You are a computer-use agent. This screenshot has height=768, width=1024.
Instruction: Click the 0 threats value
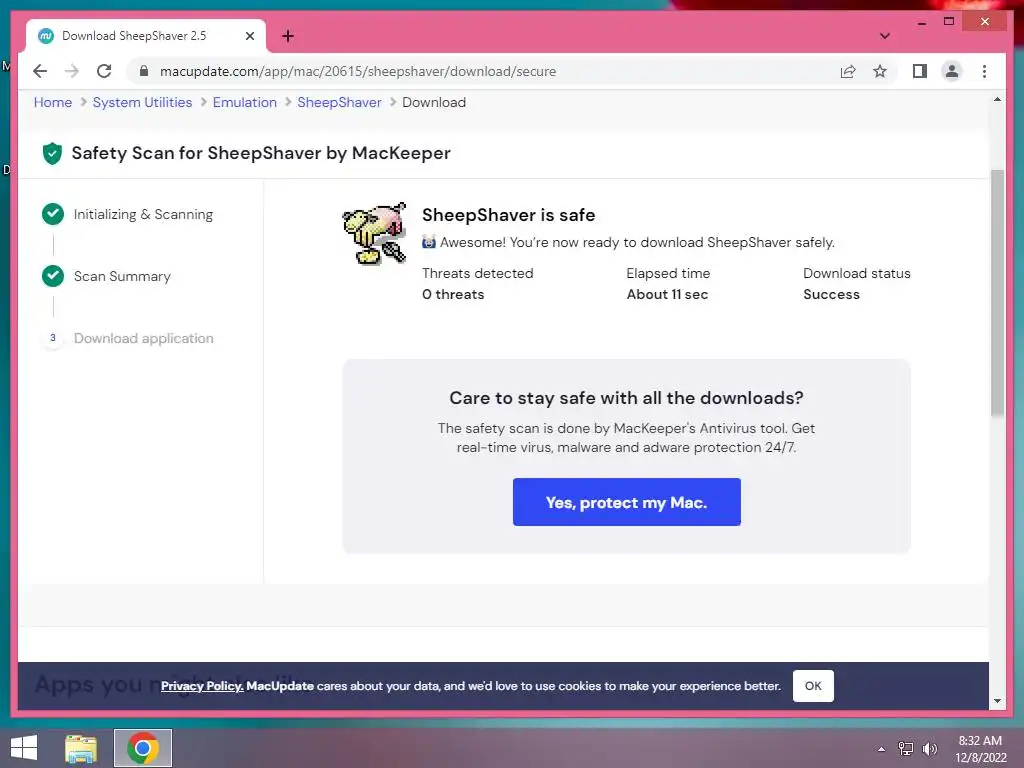tap(453, 295)
